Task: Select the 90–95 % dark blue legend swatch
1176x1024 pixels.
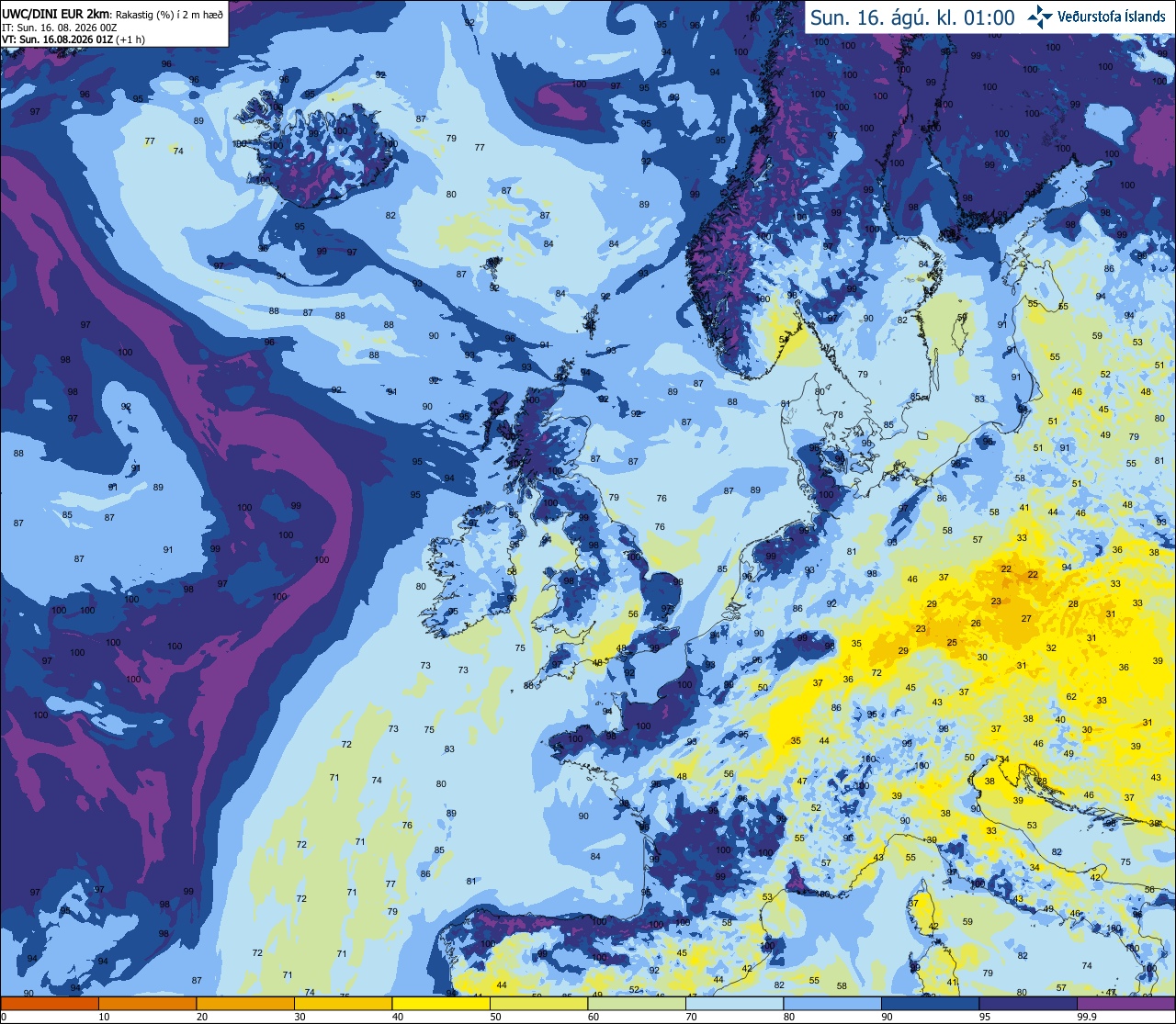Action: coord(930,1003)
